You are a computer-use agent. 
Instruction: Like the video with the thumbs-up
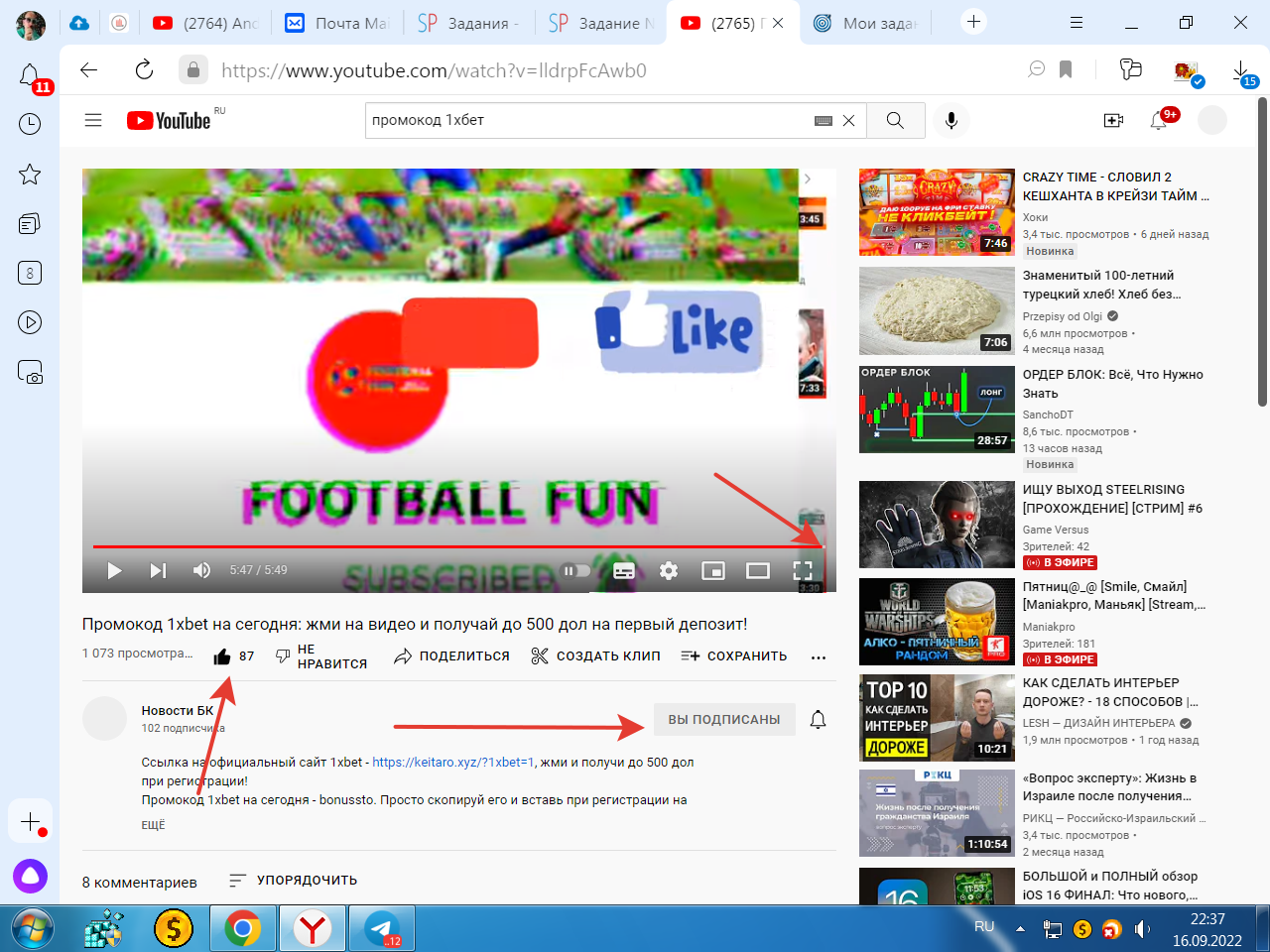[x=222, y=655]
